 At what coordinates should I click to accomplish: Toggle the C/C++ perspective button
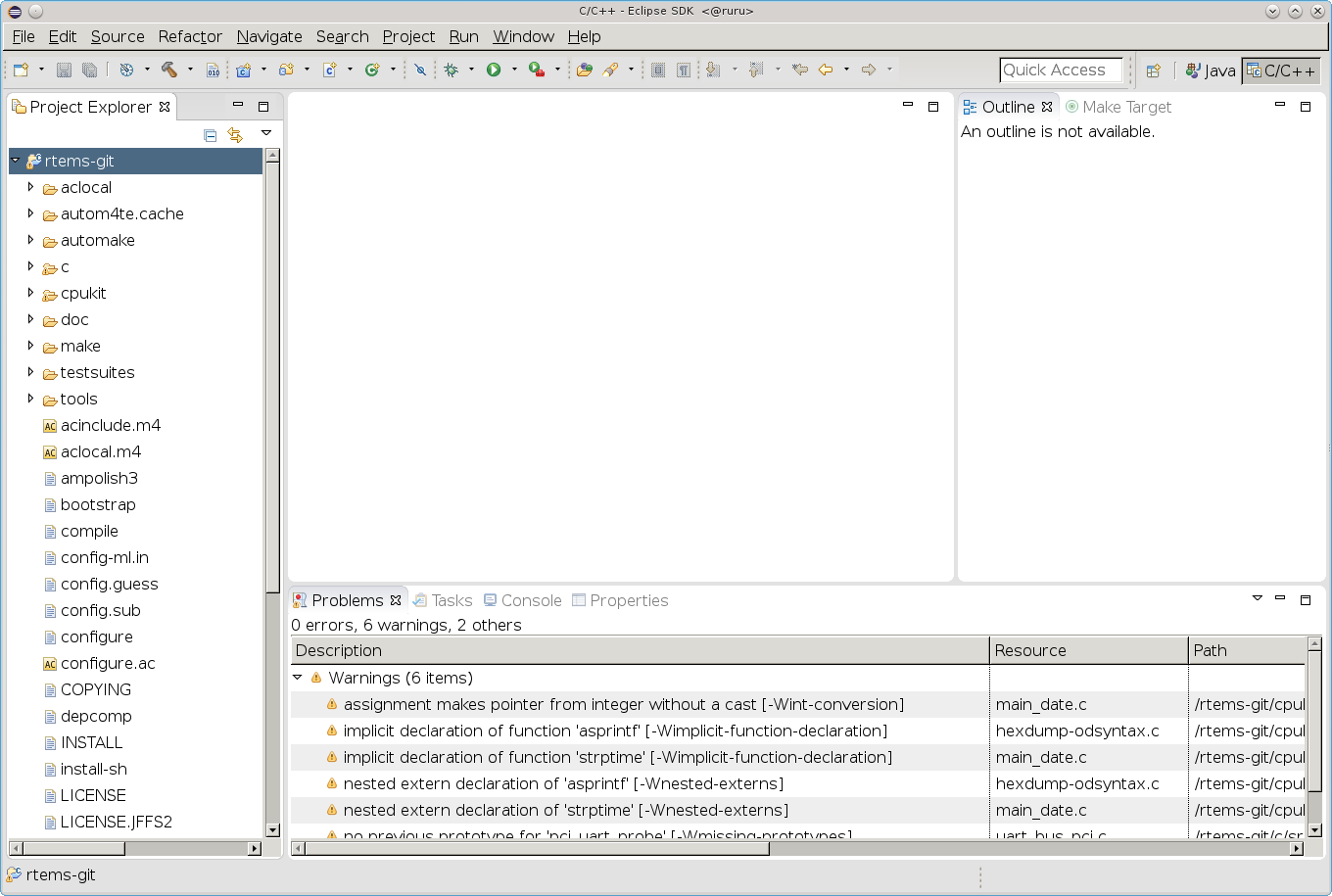[1281, 71]
